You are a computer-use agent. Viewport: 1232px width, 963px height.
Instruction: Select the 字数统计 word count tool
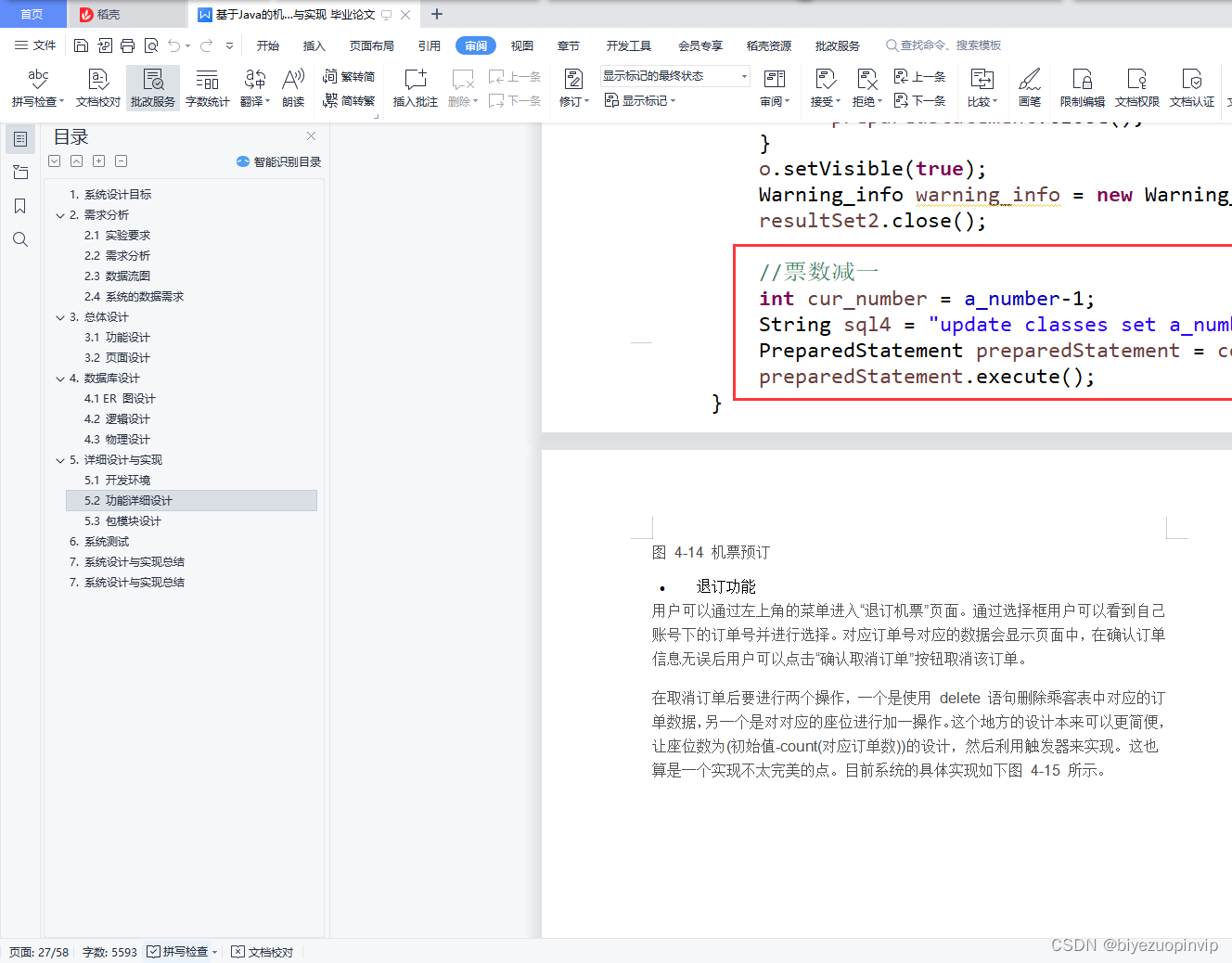tap(207, 88)
